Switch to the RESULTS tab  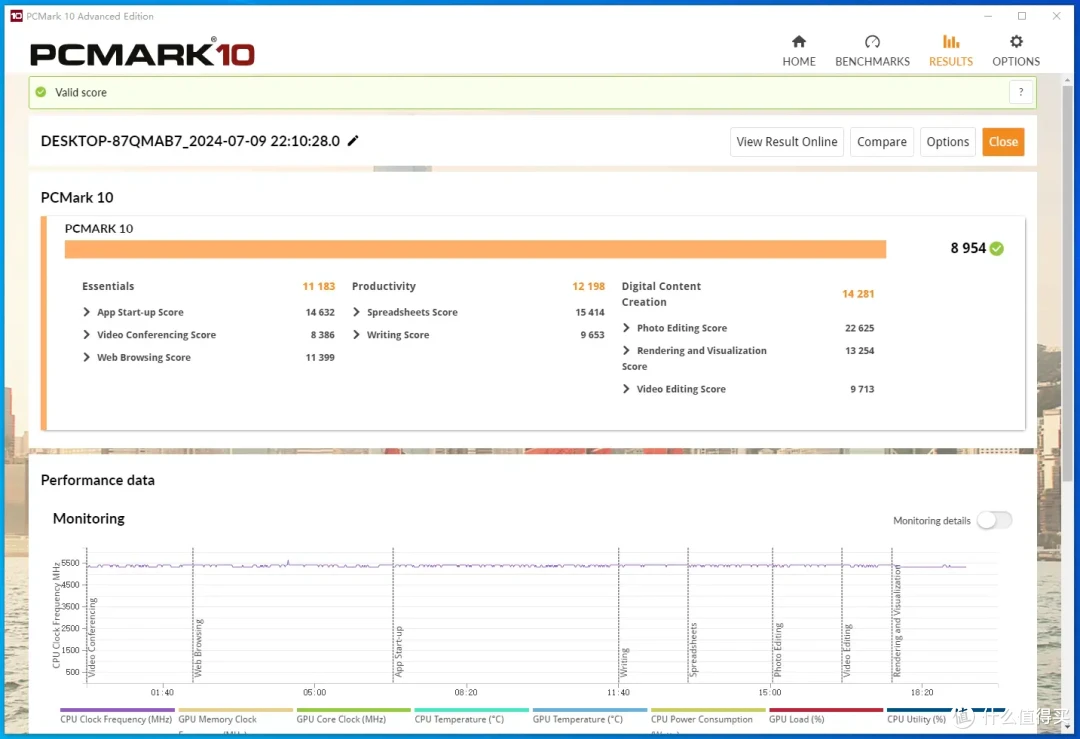pyautogui.click(x=951, y=51)
